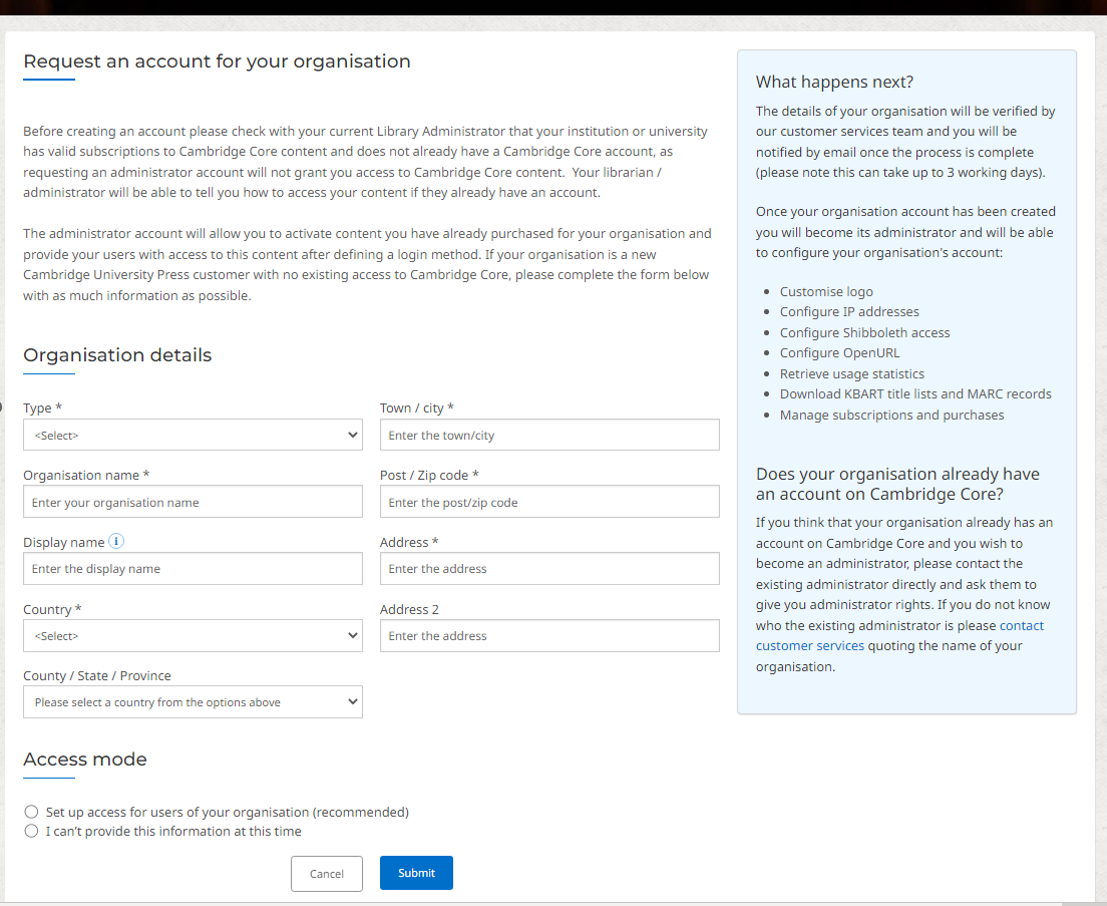Image resolution: width=1107 pixels, height=906 pixels.
Task: Click the 'What happens next?' heading
Action: (x=834, y=82)
